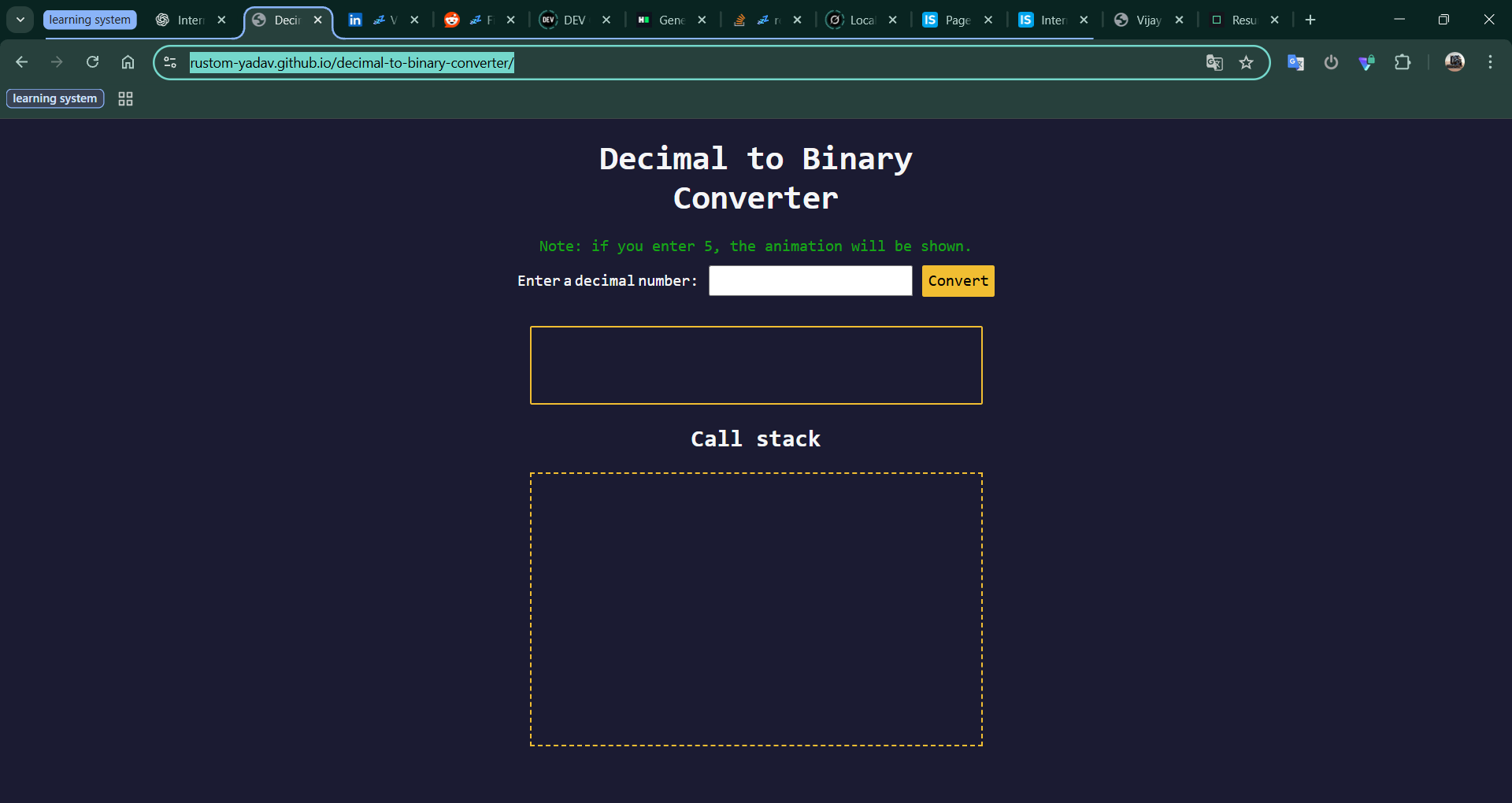Viewport: 1512px width, 803px height.
Task: Click inside the solid yellow result box
Action: point(756,365)
